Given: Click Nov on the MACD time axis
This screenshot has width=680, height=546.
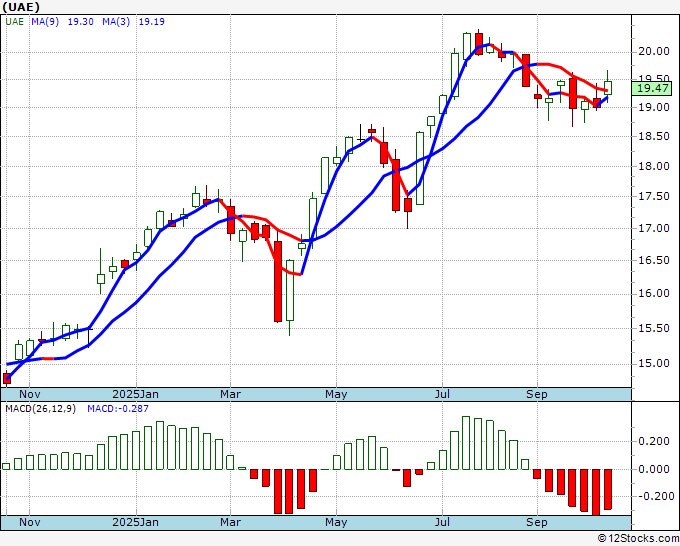Looking at the screenshot, I should point(29,522).
